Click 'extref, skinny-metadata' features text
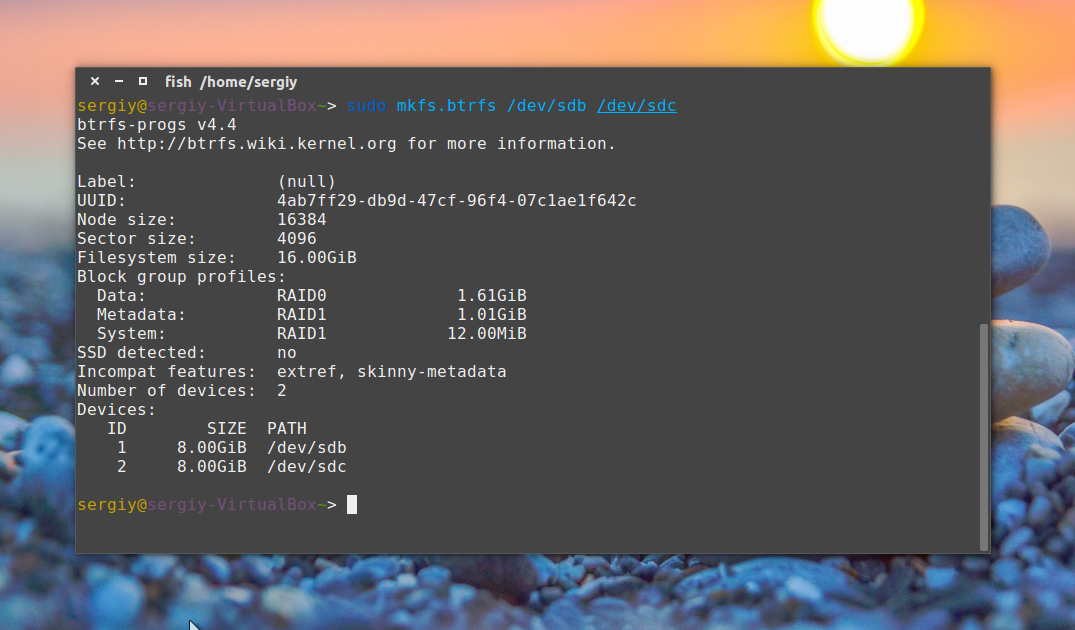The image size is (1075, 630). [391, 372]
